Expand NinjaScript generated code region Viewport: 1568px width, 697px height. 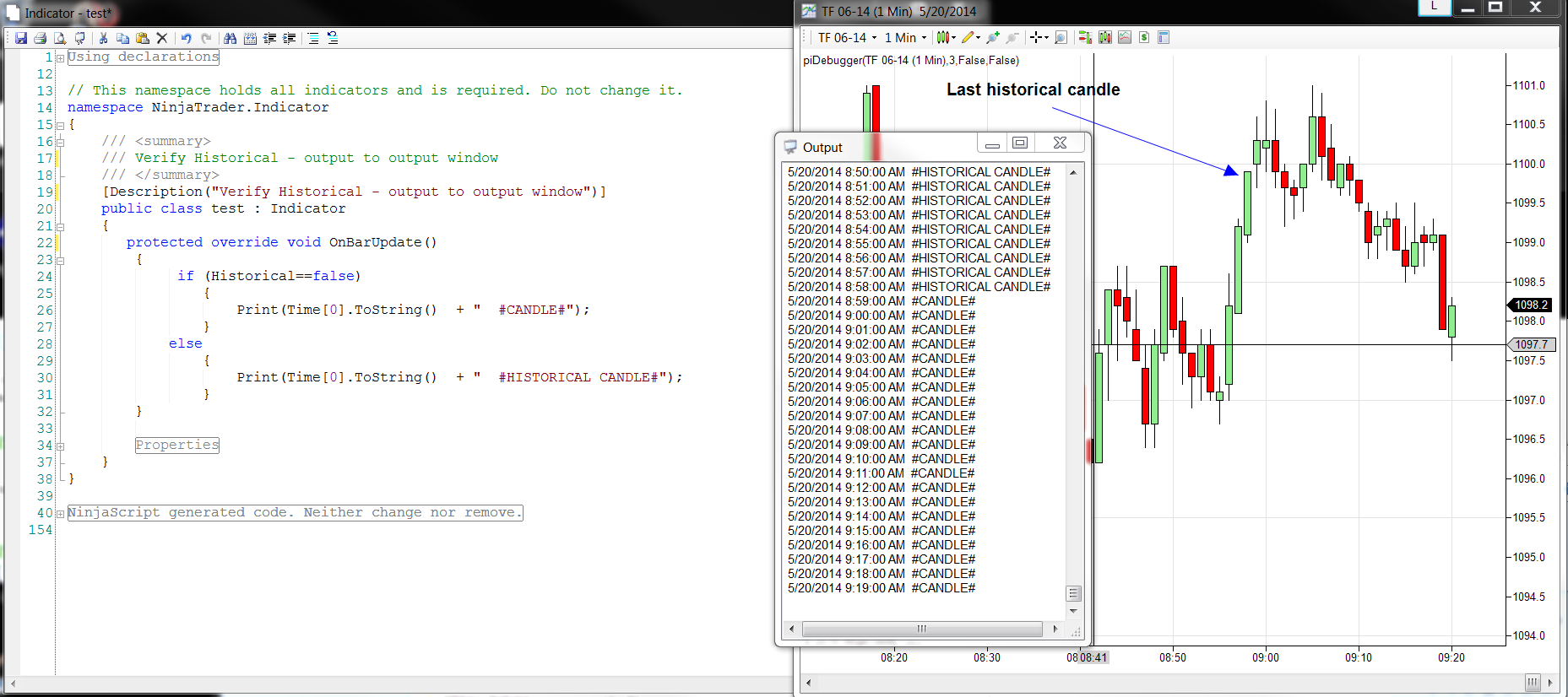click(60, 513)
